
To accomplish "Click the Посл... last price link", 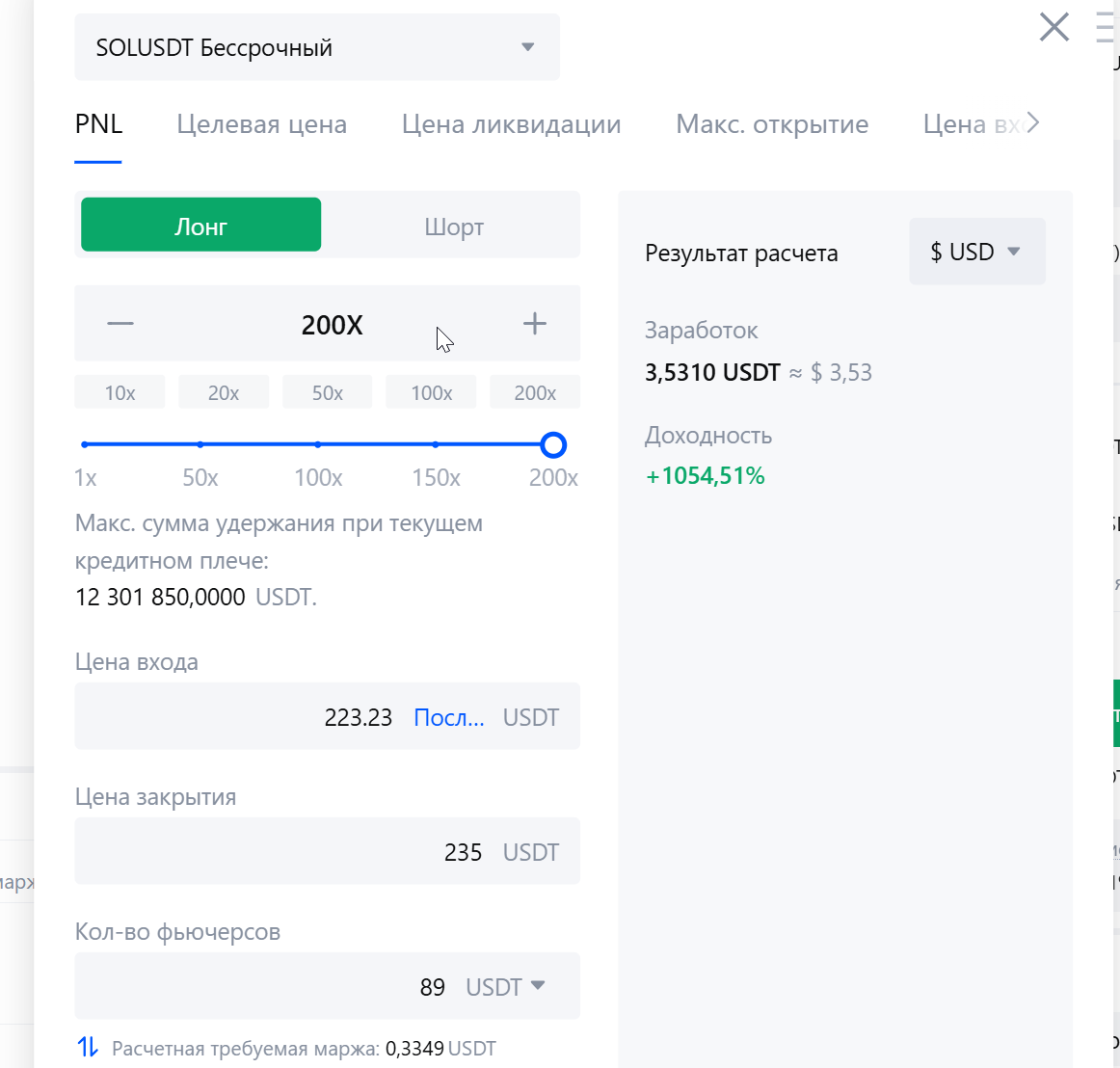I will 448,717.
